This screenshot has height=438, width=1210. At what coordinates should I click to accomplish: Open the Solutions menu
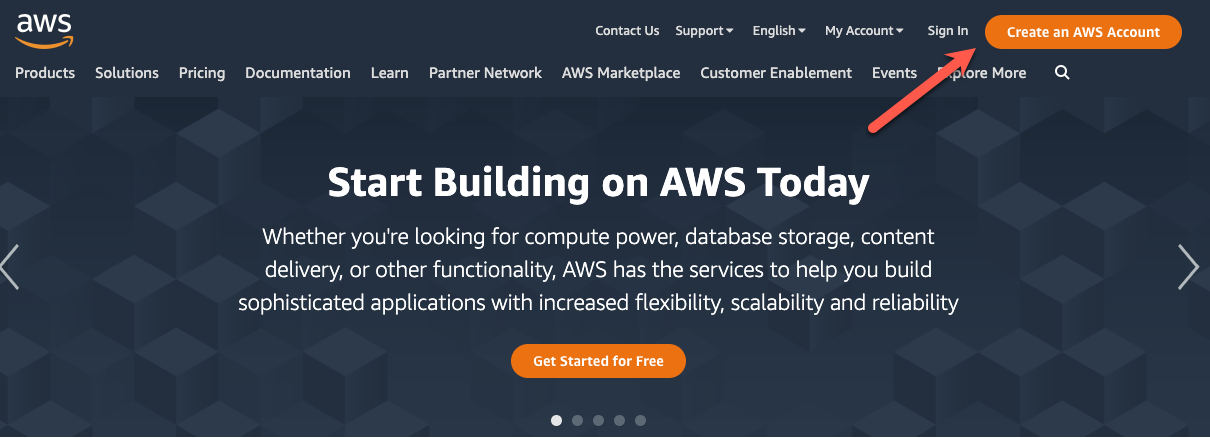(x=127, y=73)
